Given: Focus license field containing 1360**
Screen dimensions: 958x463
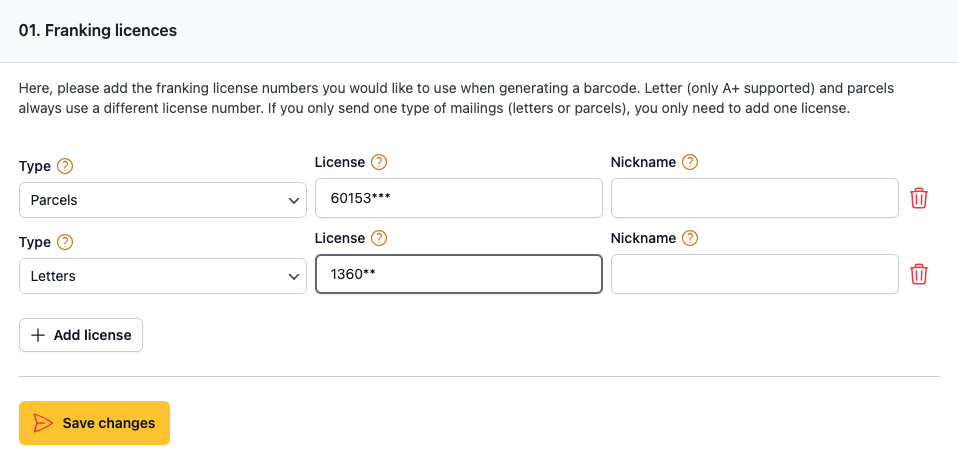Looking at the screenshot, I should point(459,274).
